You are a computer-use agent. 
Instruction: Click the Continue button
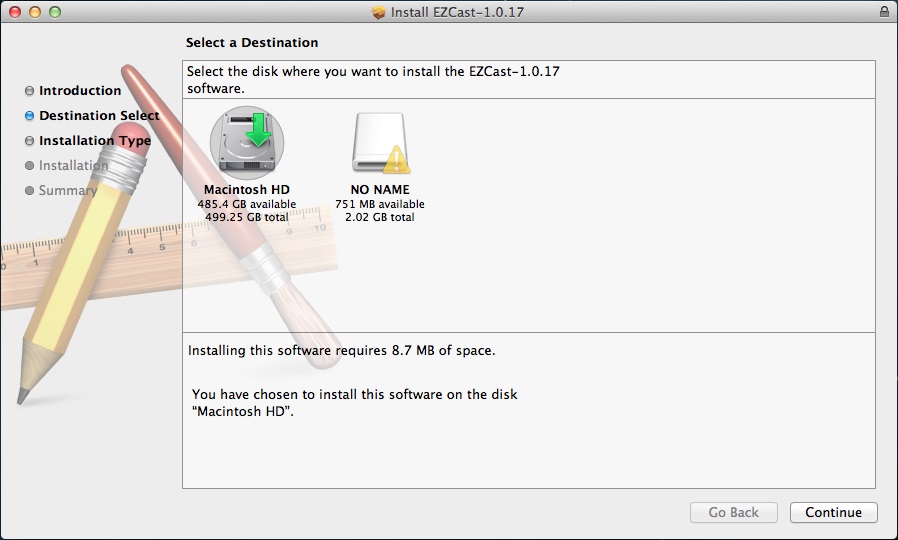(833, 512)
